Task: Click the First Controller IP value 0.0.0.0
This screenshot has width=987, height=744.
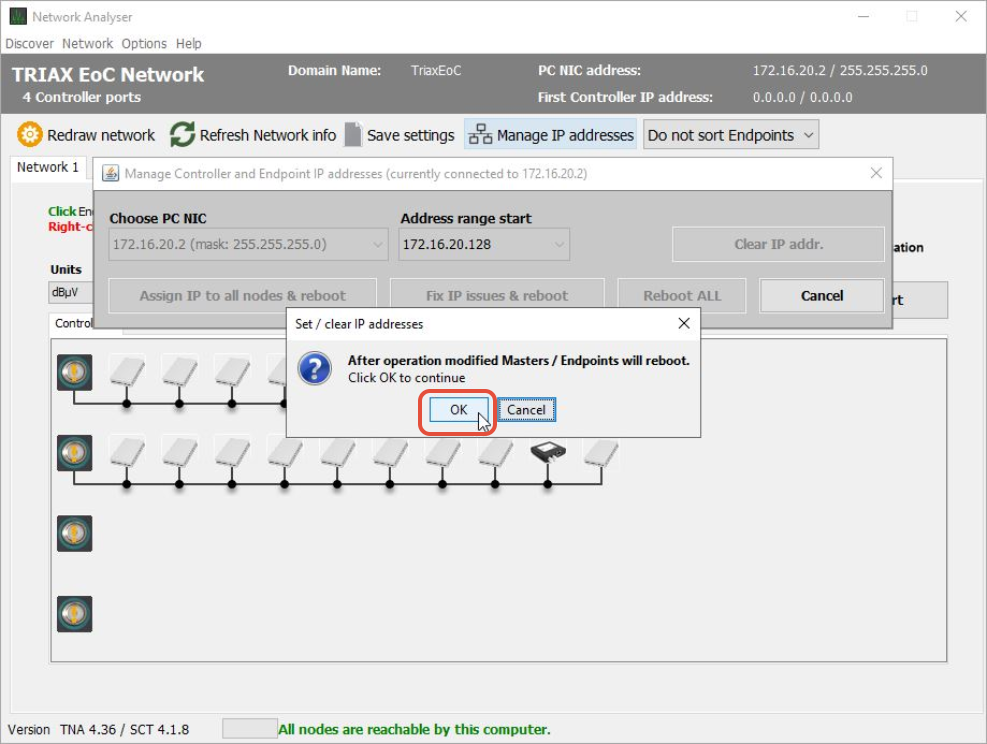Action: coord(803,98)
